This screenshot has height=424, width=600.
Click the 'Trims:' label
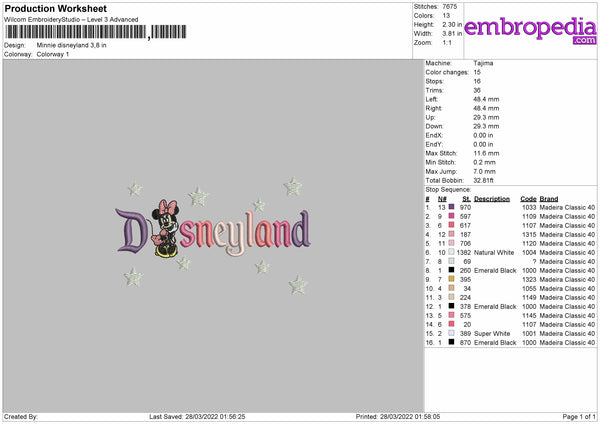[x=434, y=90]
